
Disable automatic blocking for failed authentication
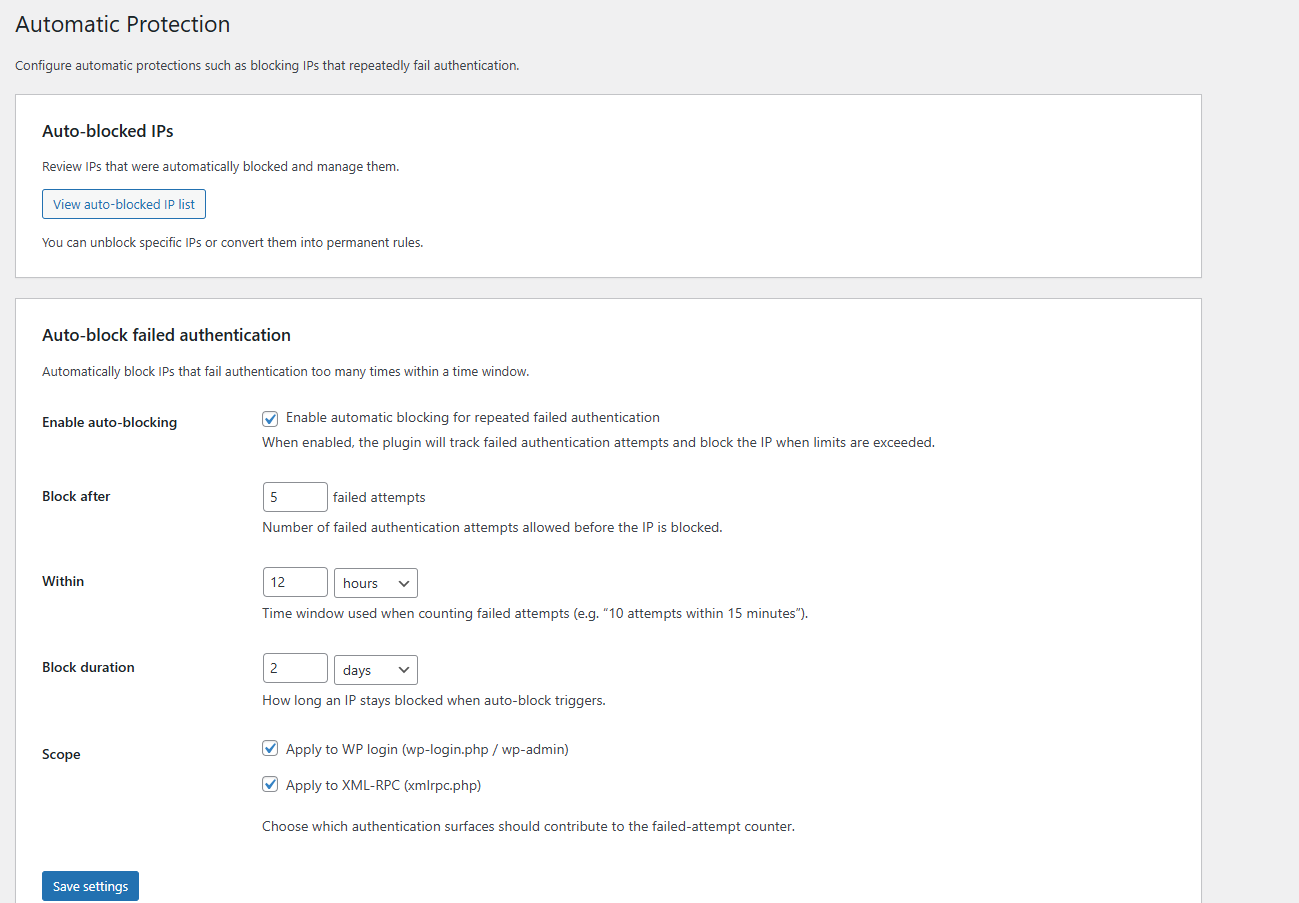tap(270, 417)
